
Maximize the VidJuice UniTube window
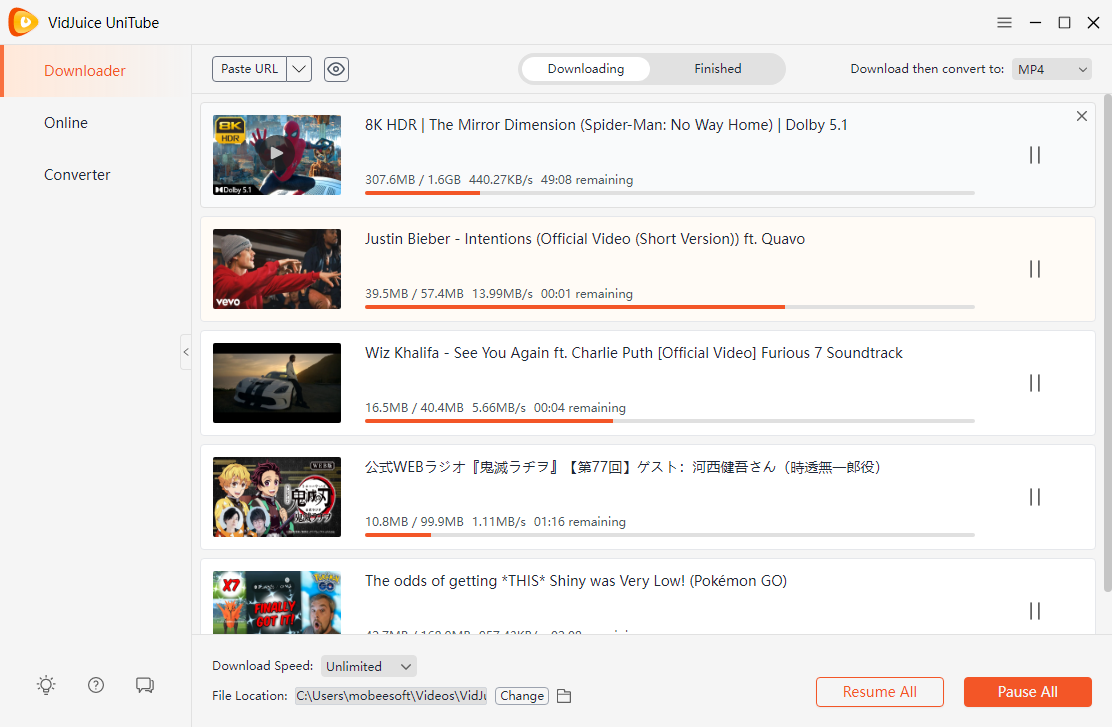pos(1064,23)
